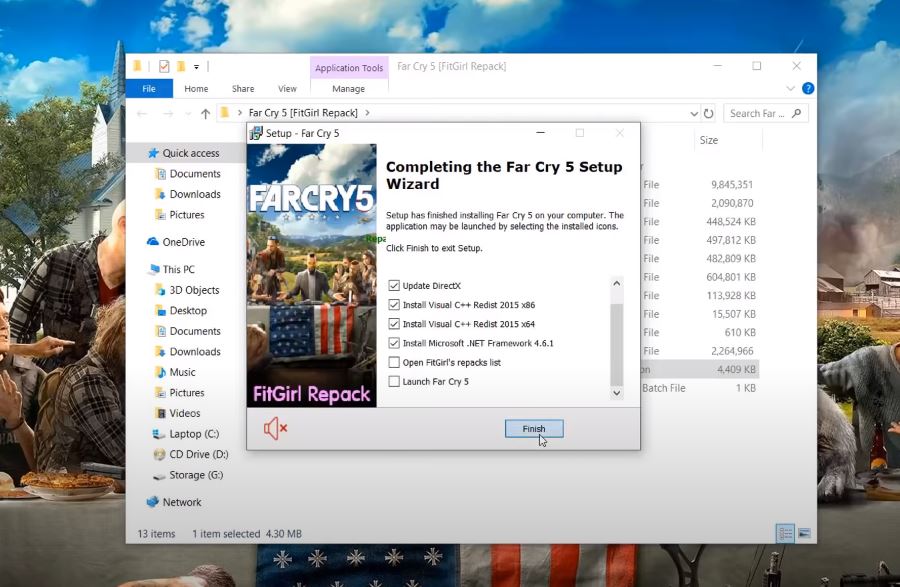Image resolution: width=900 pixels, height=587 pixels.
Task: Open the Manage ribbon tab
Action: pyautogui.click(x=348, y=88)
